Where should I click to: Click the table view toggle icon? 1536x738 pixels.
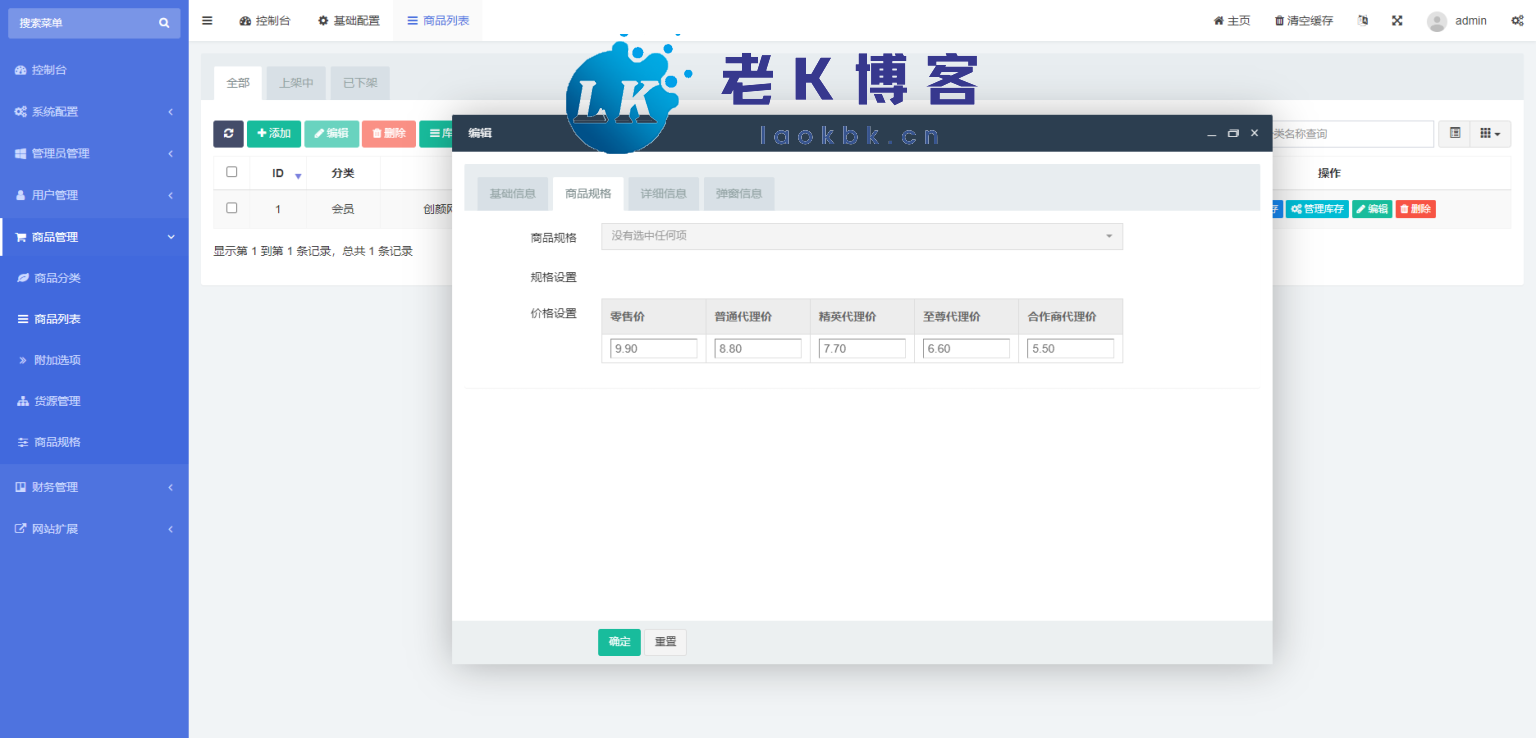[x=1455, y=133]
